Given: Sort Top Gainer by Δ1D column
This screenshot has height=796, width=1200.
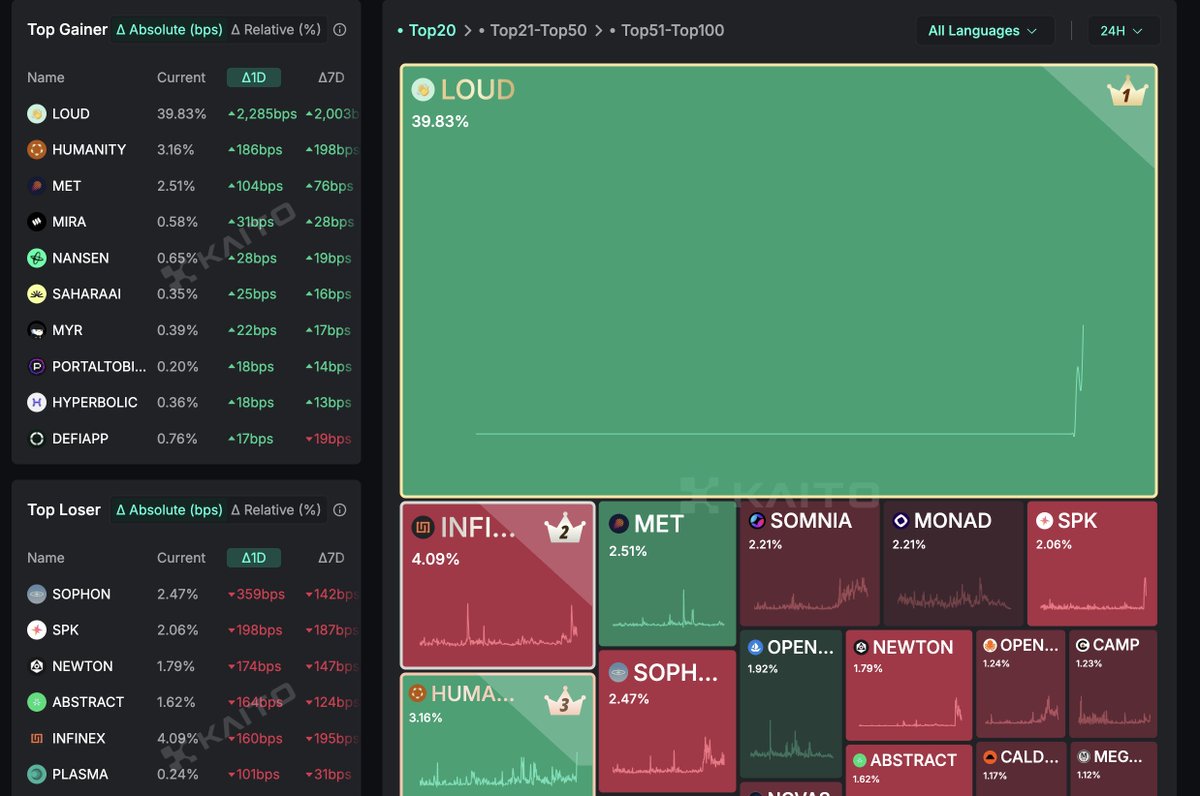Looking at the screenshot, I should 254,77.
